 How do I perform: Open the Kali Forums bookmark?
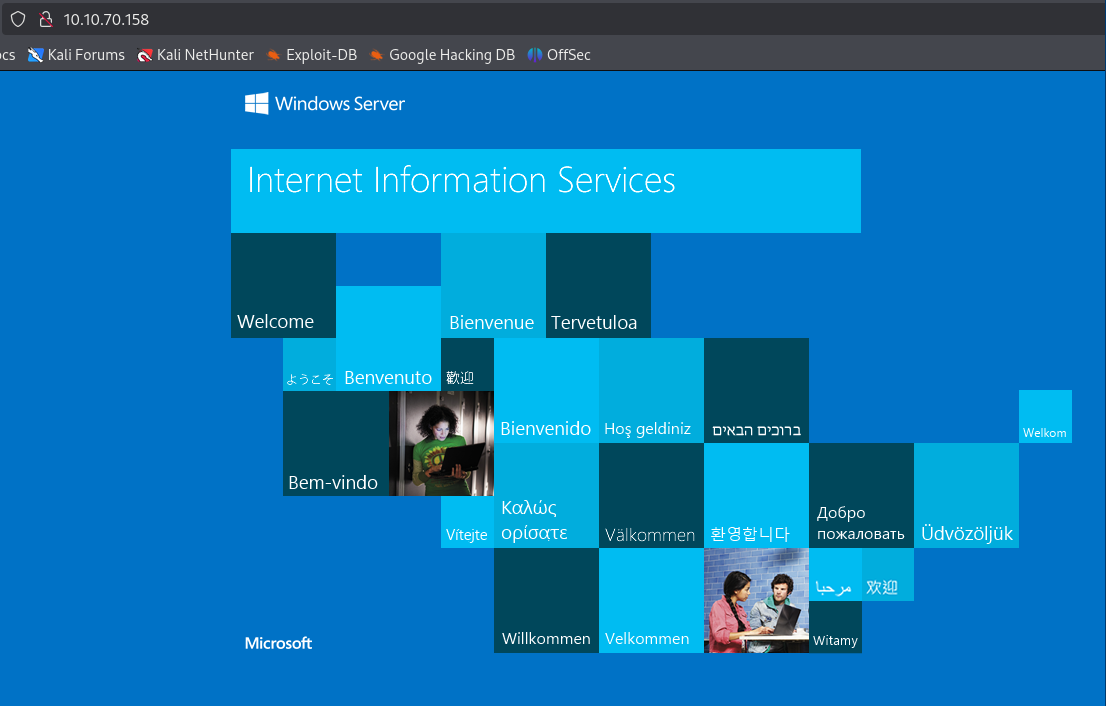[77, 55]
